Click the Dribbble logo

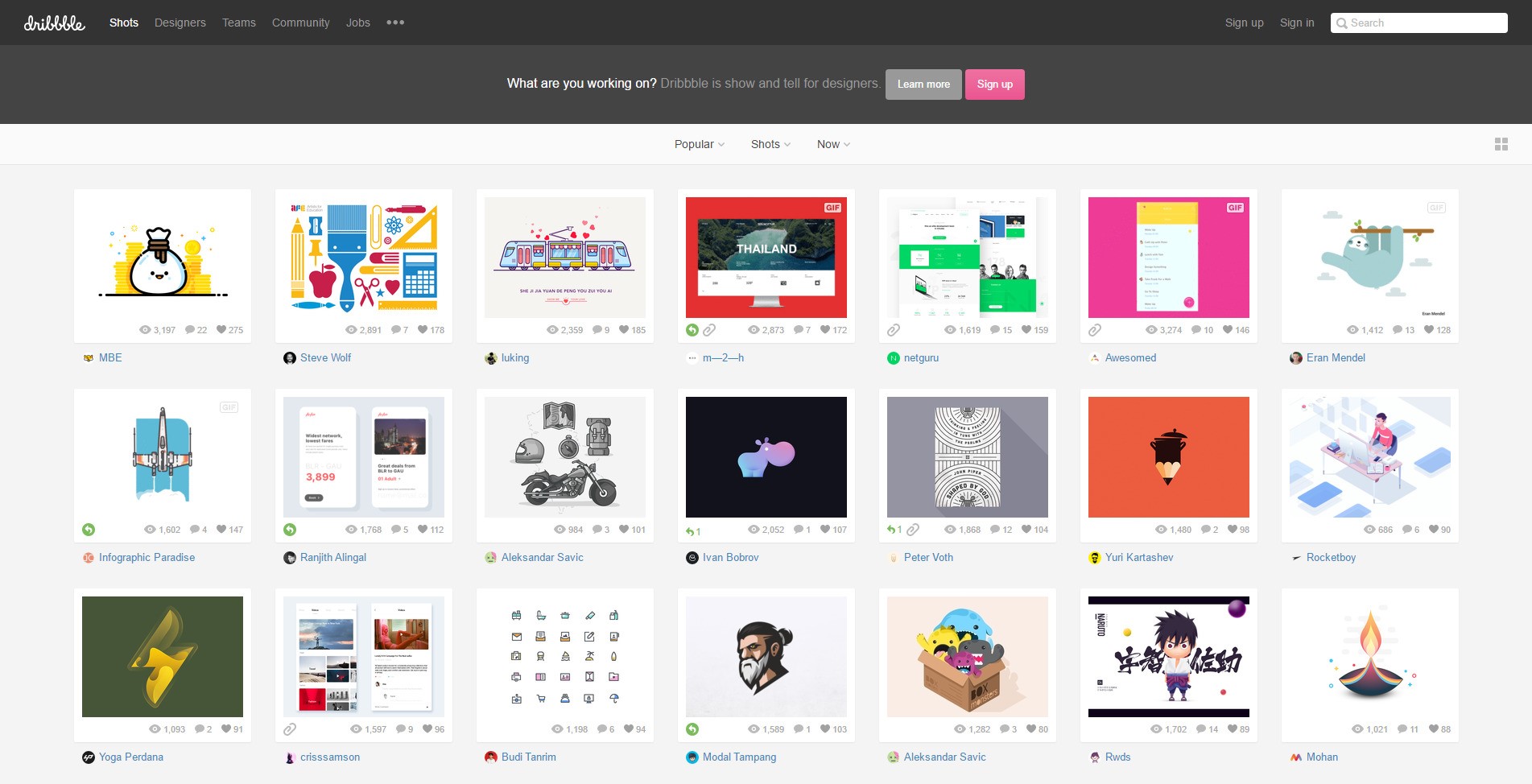tap(54, 23)
